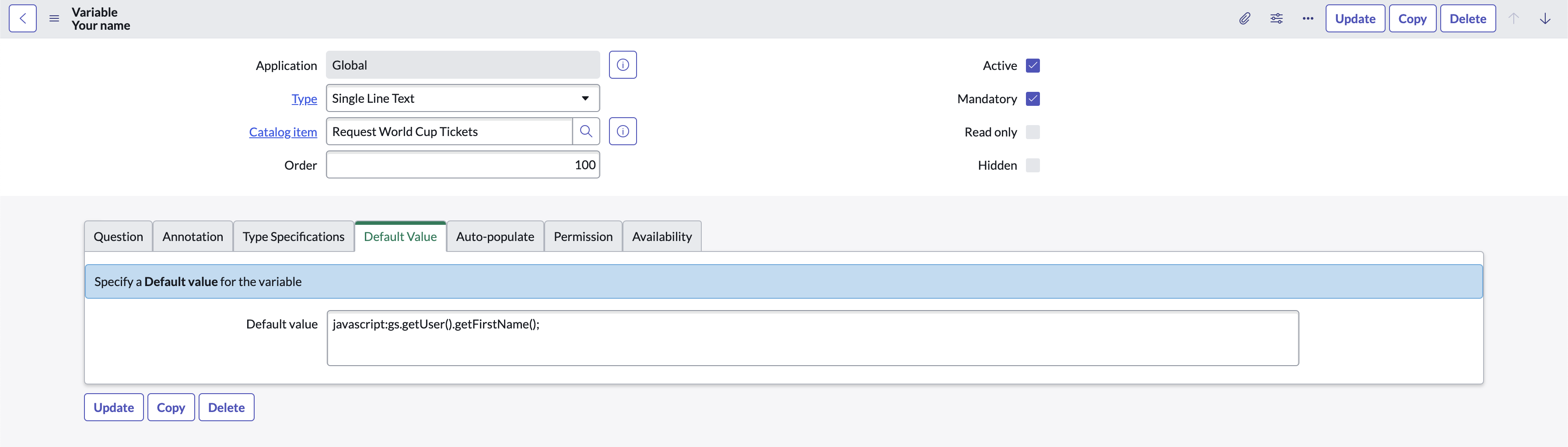The height and width of the screenshot is (447, 1568).
Task: Navigate to next record with down arrow
Action: (x=1546, y=18)
